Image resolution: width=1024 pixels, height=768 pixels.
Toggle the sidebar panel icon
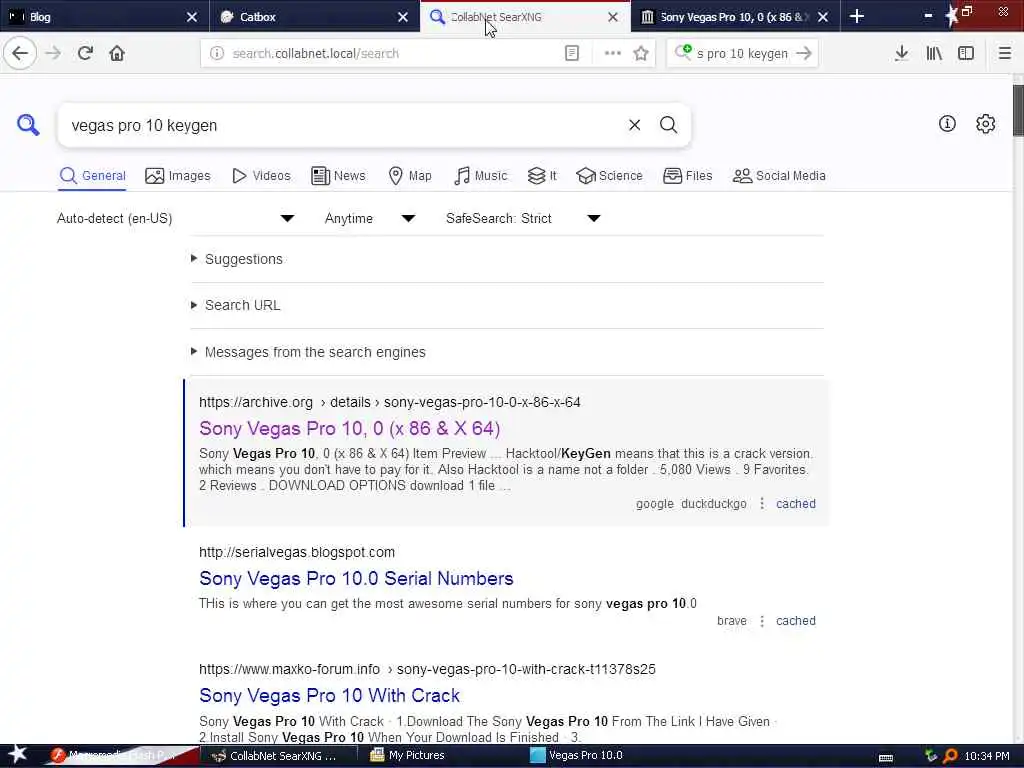pyautogui.click(x=966, y=54)
